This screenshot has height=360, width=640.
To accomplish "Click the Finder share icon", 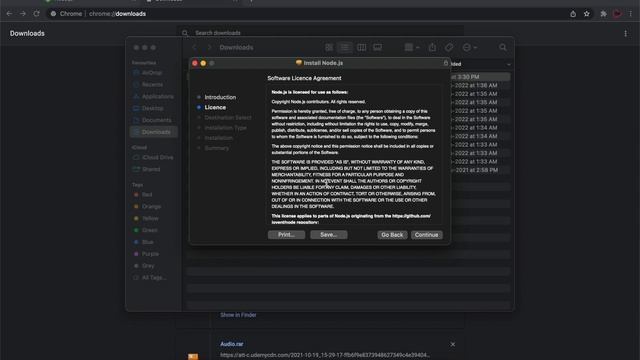I will (432, 47).
